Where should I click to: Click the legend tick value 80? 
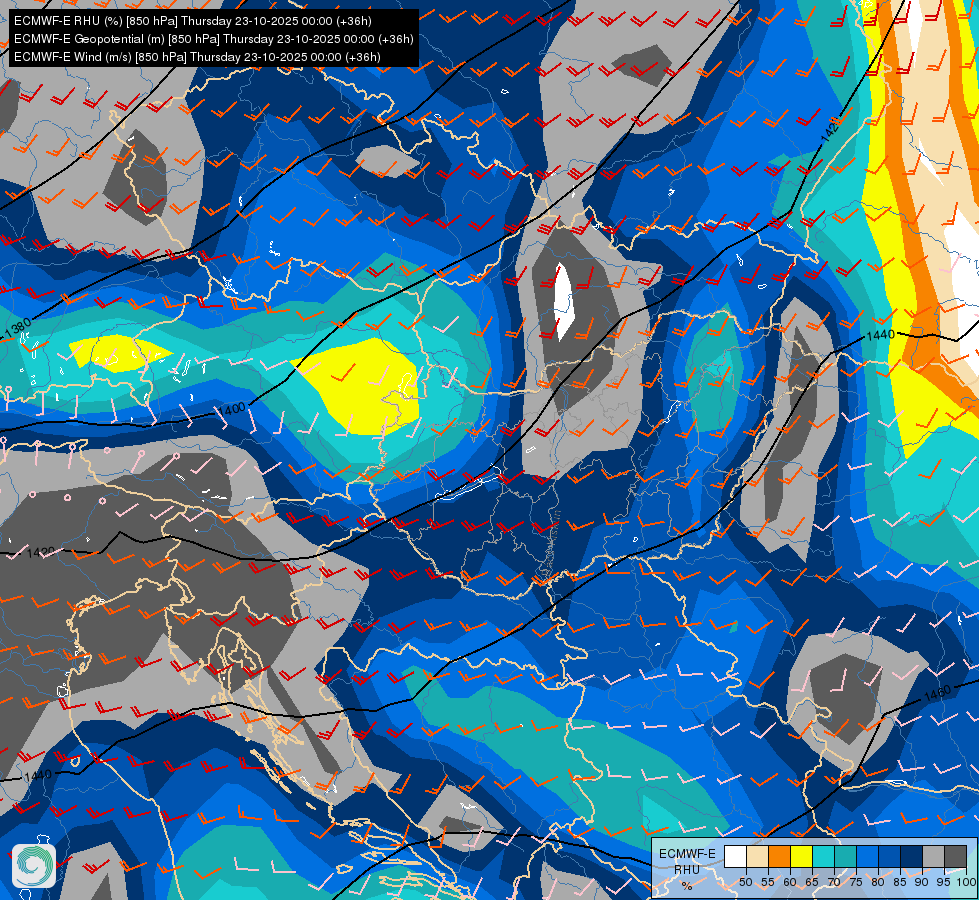click(878, 882)
